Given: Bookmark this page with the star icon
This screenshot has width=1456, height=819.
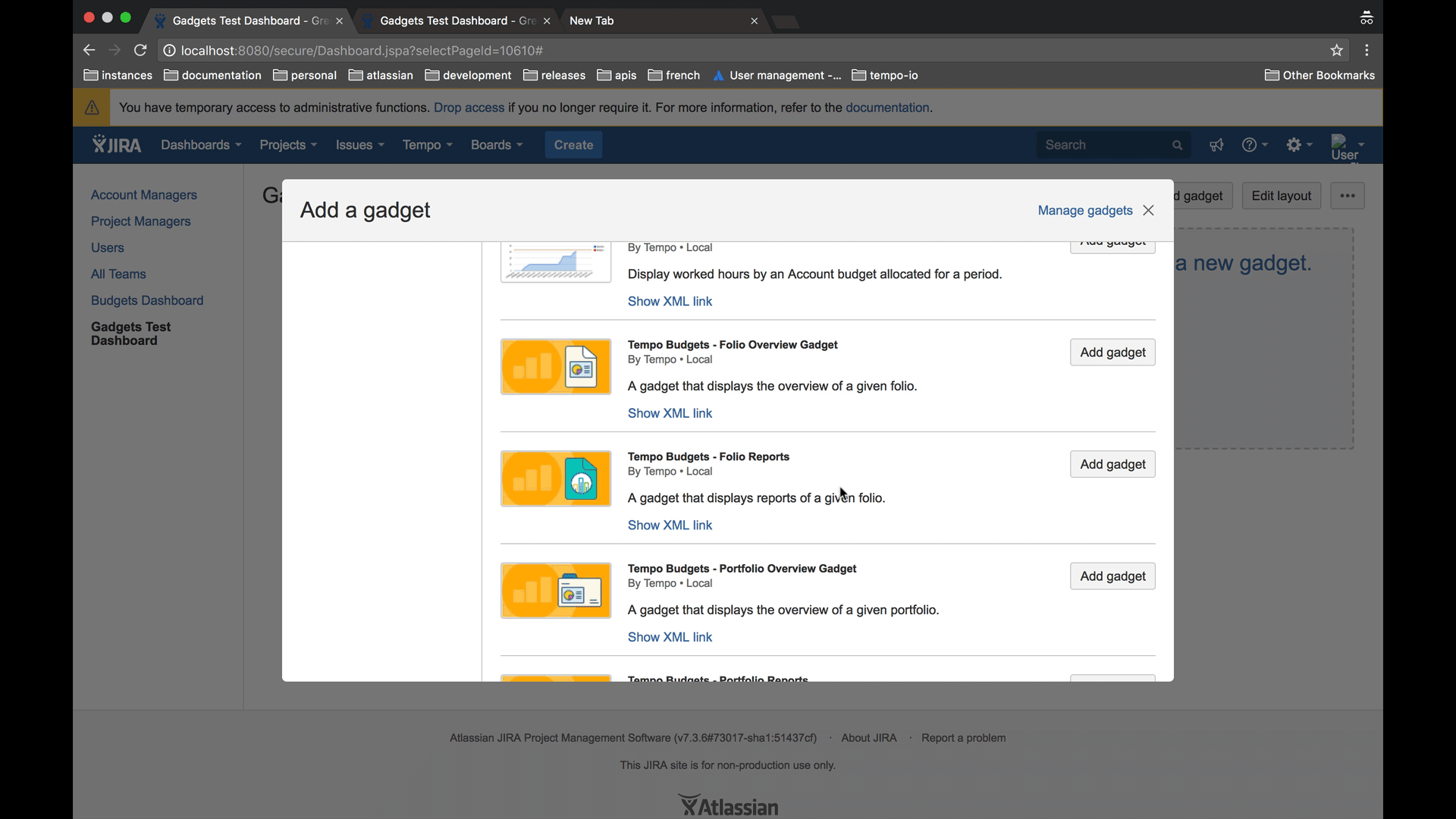Looking at the screenshot, I should [x=1336, y=50].
